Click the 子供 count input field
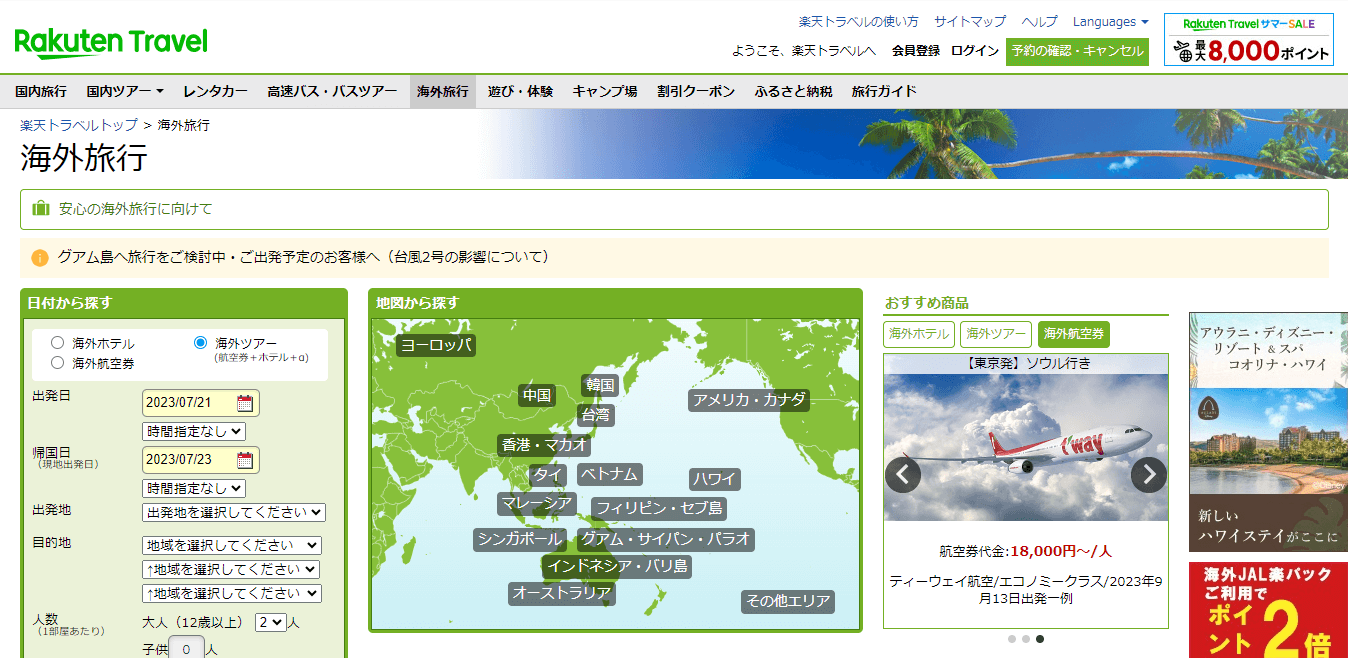The width and height of the screenshot is (1348, 658). tap(187, 648)
